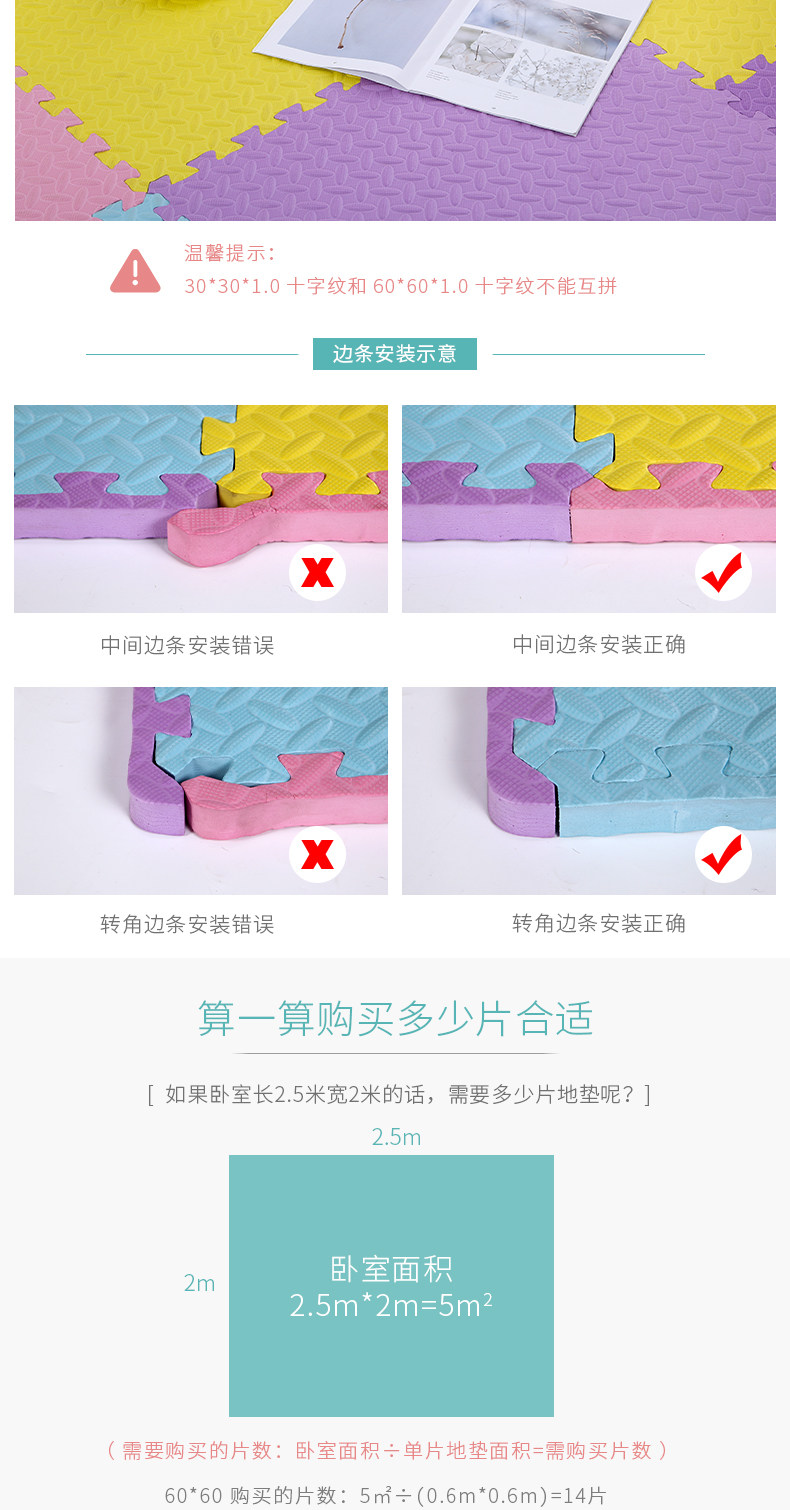Click the 2.5m width label
Viewport: 790px width, 1510px height.
pyautogui.click(x=396, y=1137)
